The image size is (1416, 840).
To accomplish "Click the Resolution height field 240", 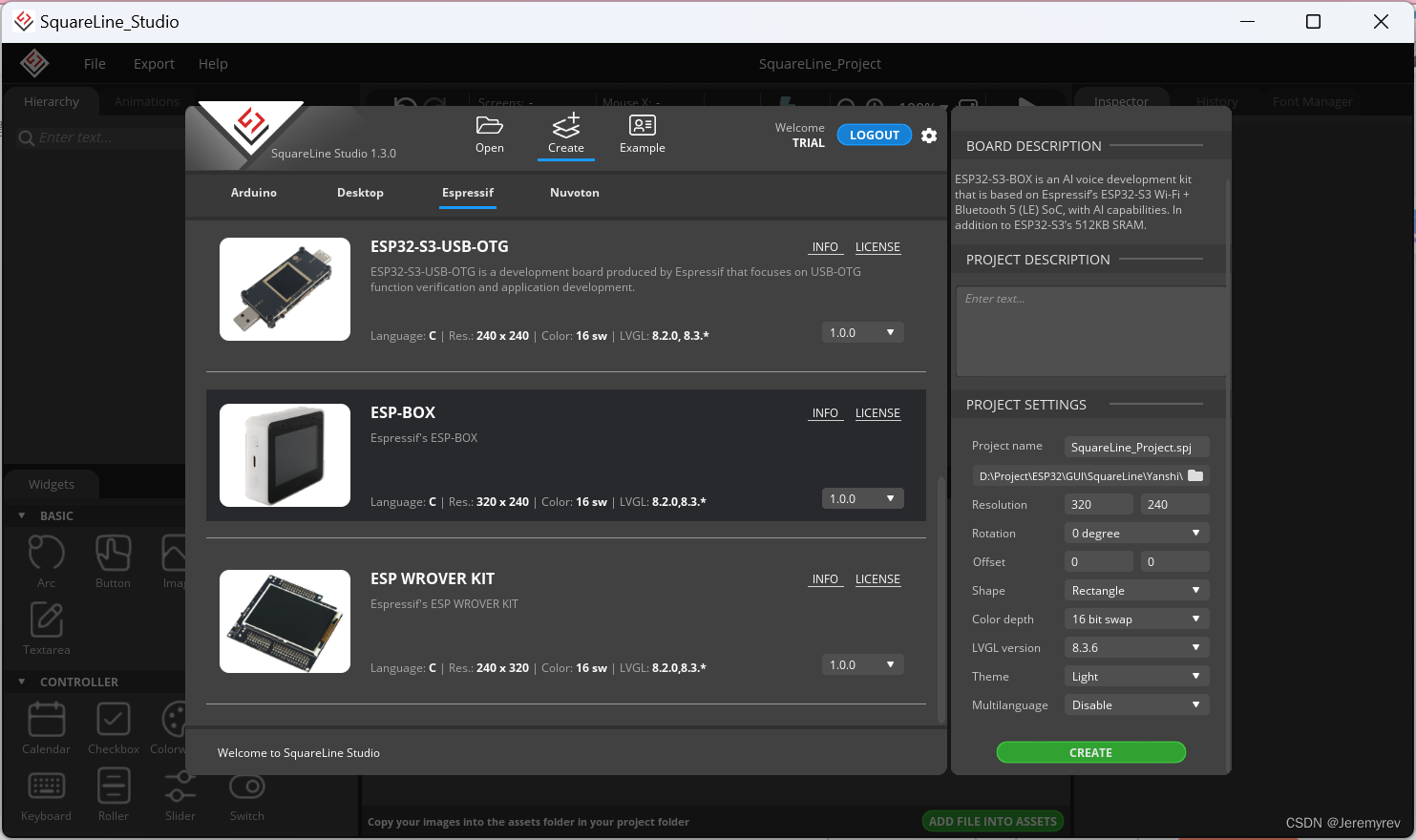I will point(1174,504).
